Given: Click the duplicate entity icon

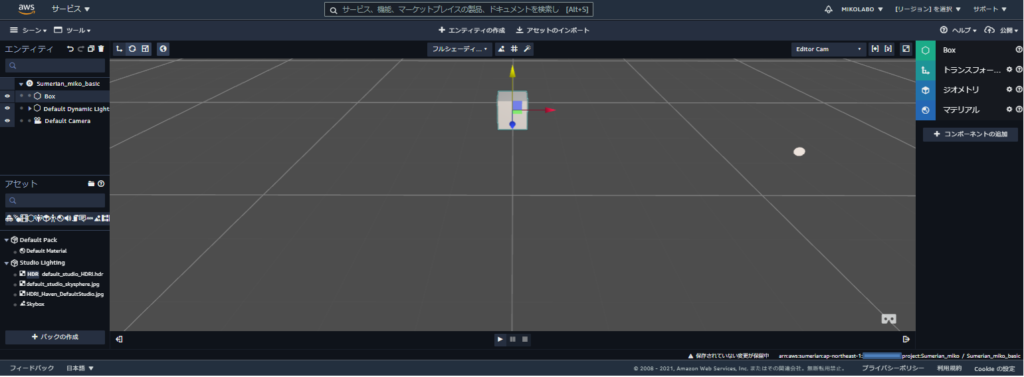Looking at the screenshot, I should pos(91,49).
